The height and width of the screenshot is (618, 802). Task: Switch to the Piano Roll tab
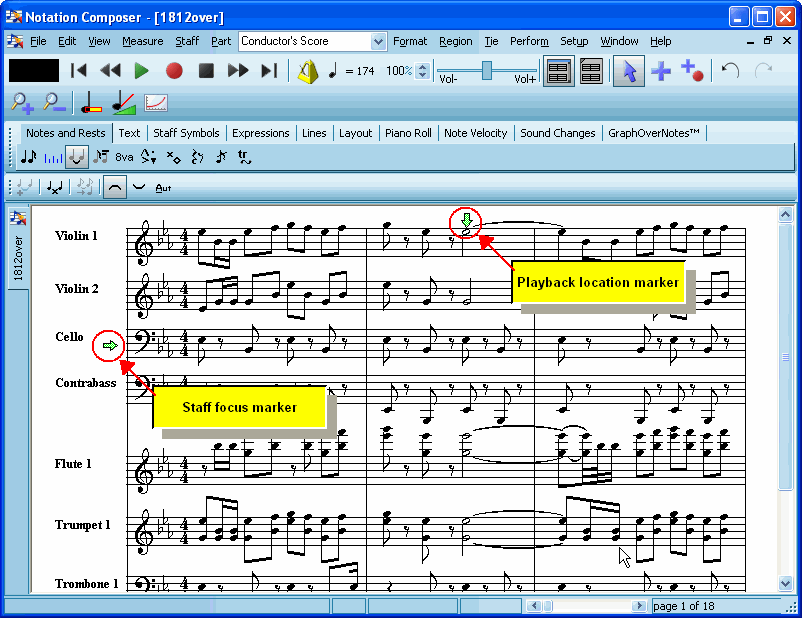(x=408, y=133)
